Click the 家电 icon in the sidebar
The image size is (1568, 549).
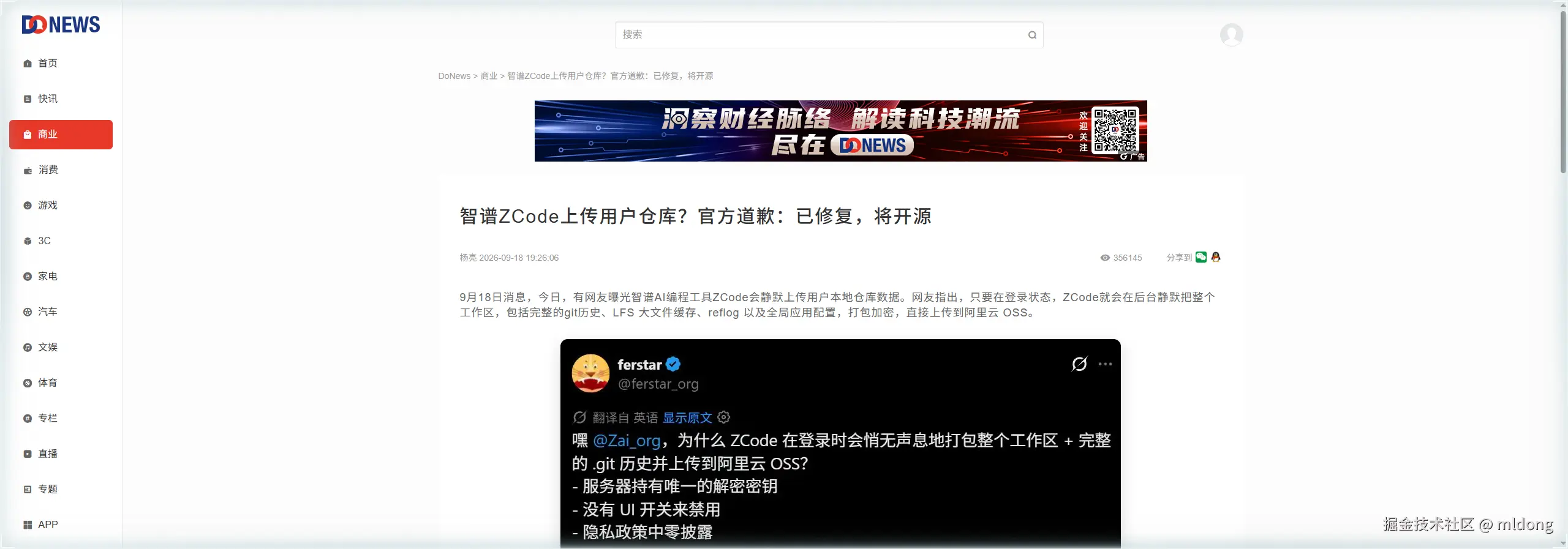pos(28,277)
